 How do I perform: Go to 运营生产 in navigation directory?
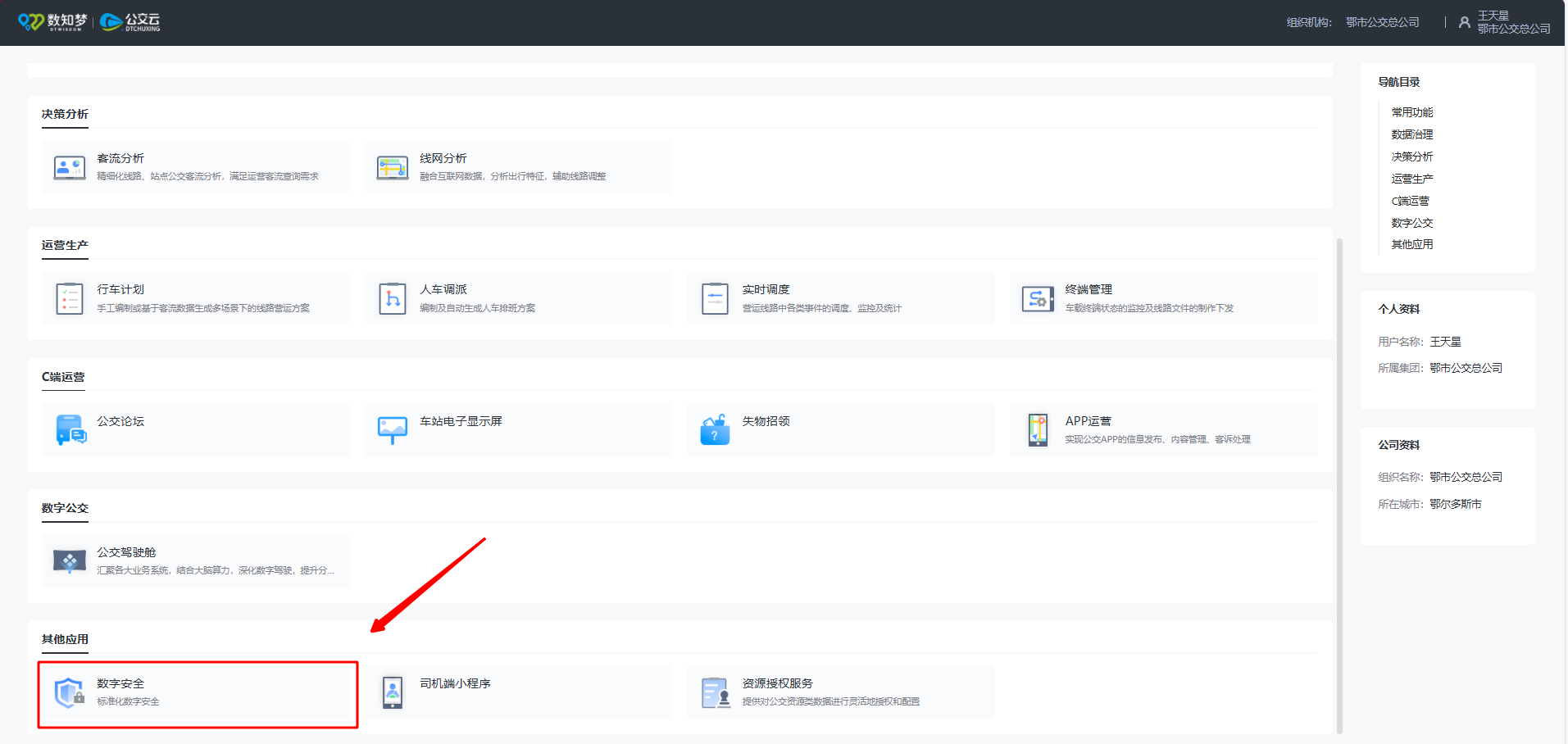1411,179
